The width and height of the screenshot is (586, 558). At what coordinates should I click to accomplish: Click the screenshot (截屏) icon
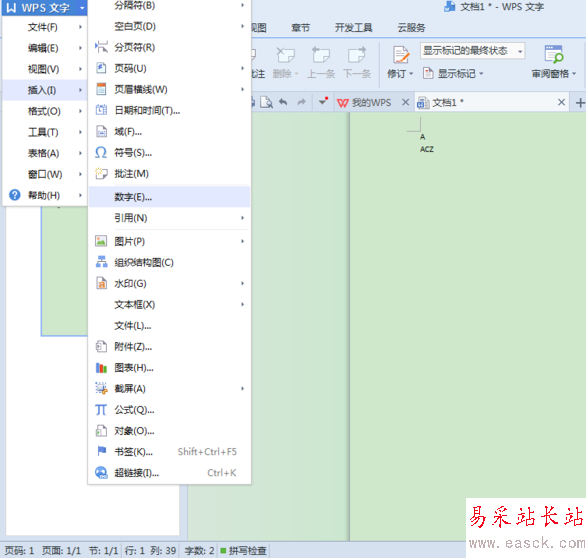tap(101, 388)
